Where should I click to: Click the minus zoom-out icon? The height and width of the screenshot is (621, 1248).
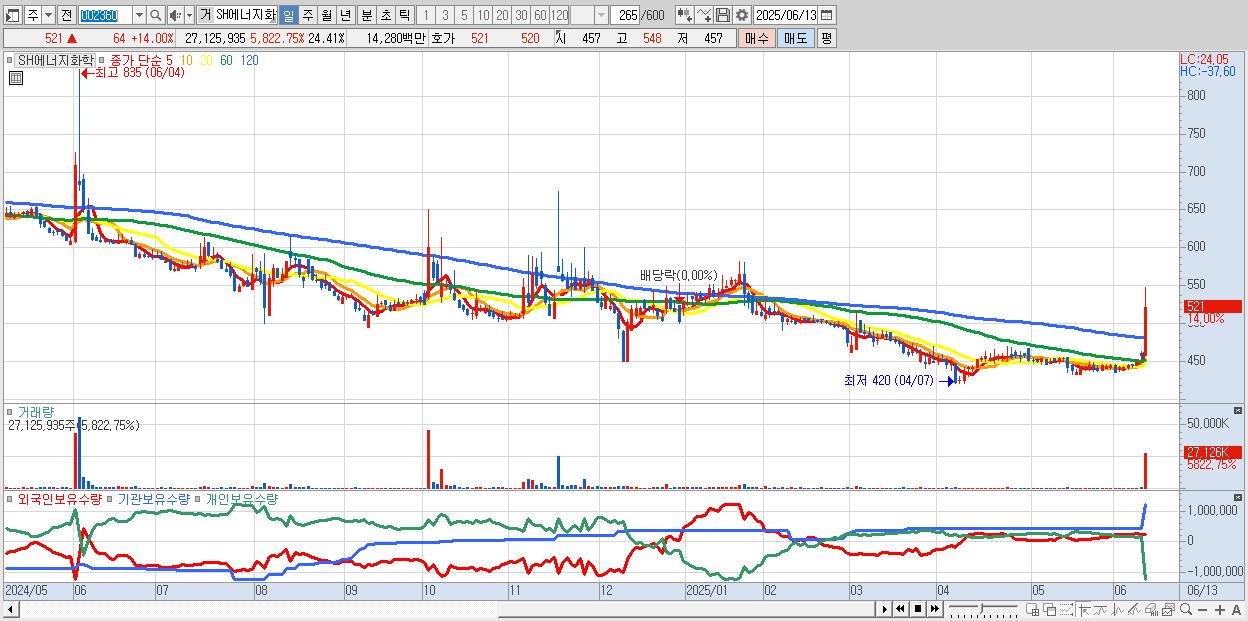[x=1202, y=610]
